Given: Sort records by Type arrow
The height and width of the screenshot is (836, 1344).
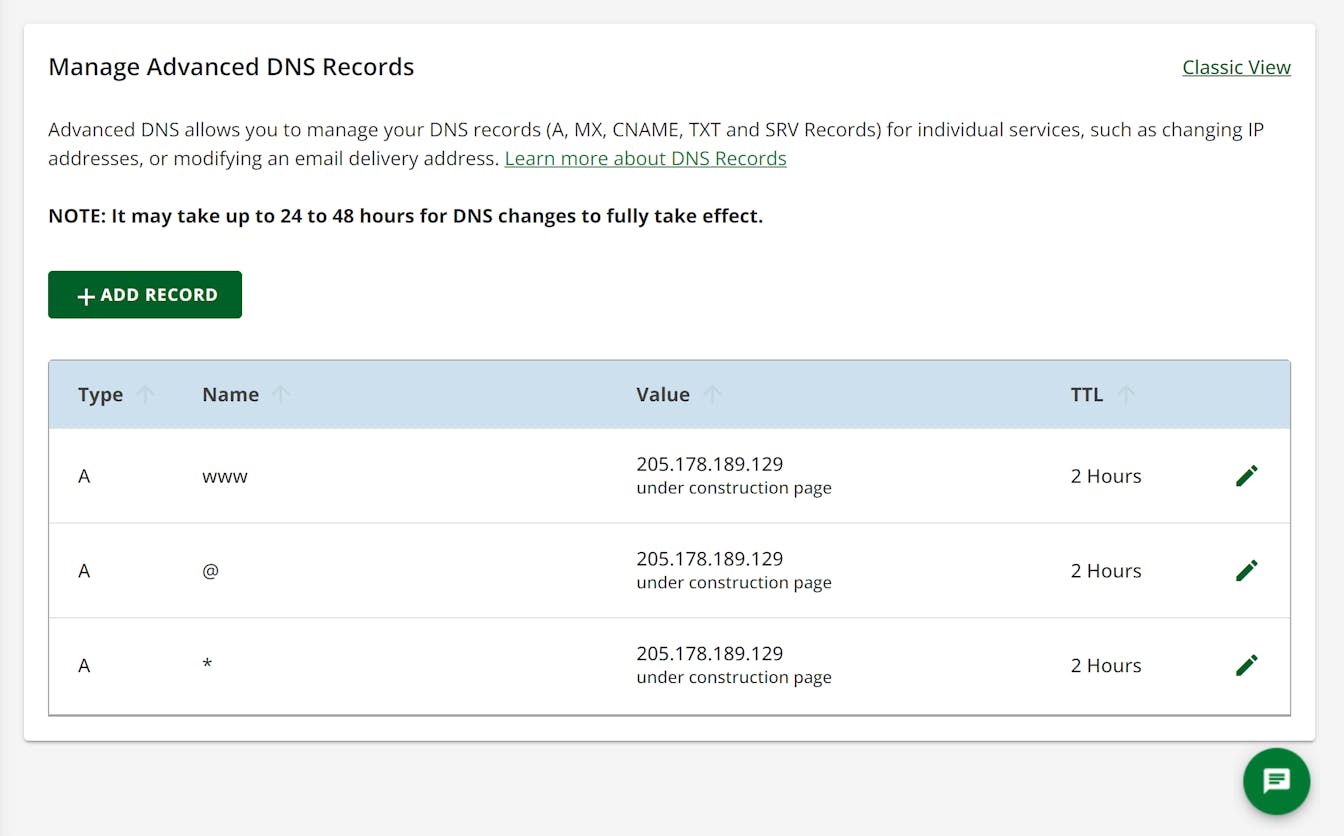Looking at the screenshot, I should (x=146, y=395).
